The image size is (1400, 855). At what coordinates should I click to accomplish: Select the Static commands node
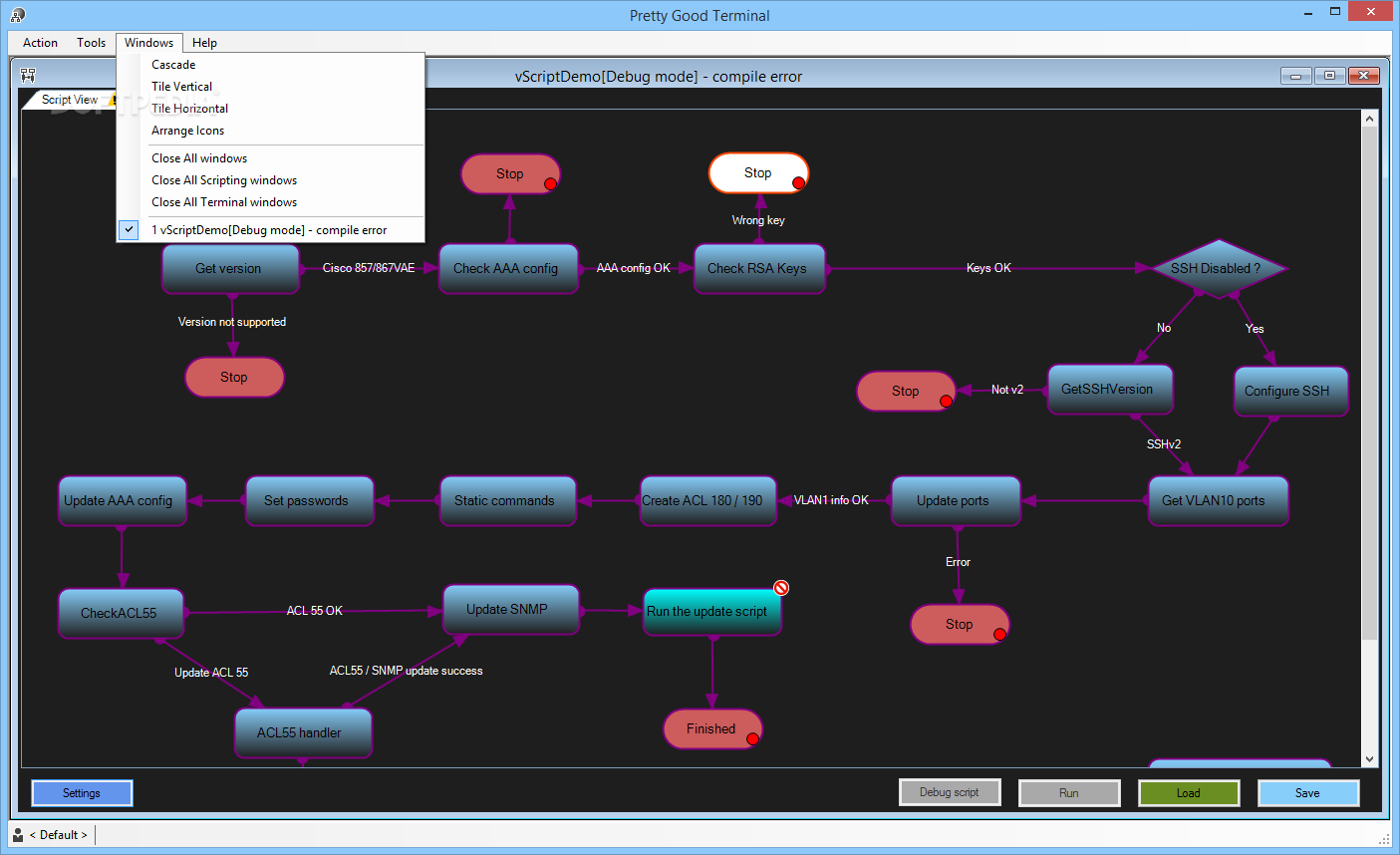tap(508, 500)
